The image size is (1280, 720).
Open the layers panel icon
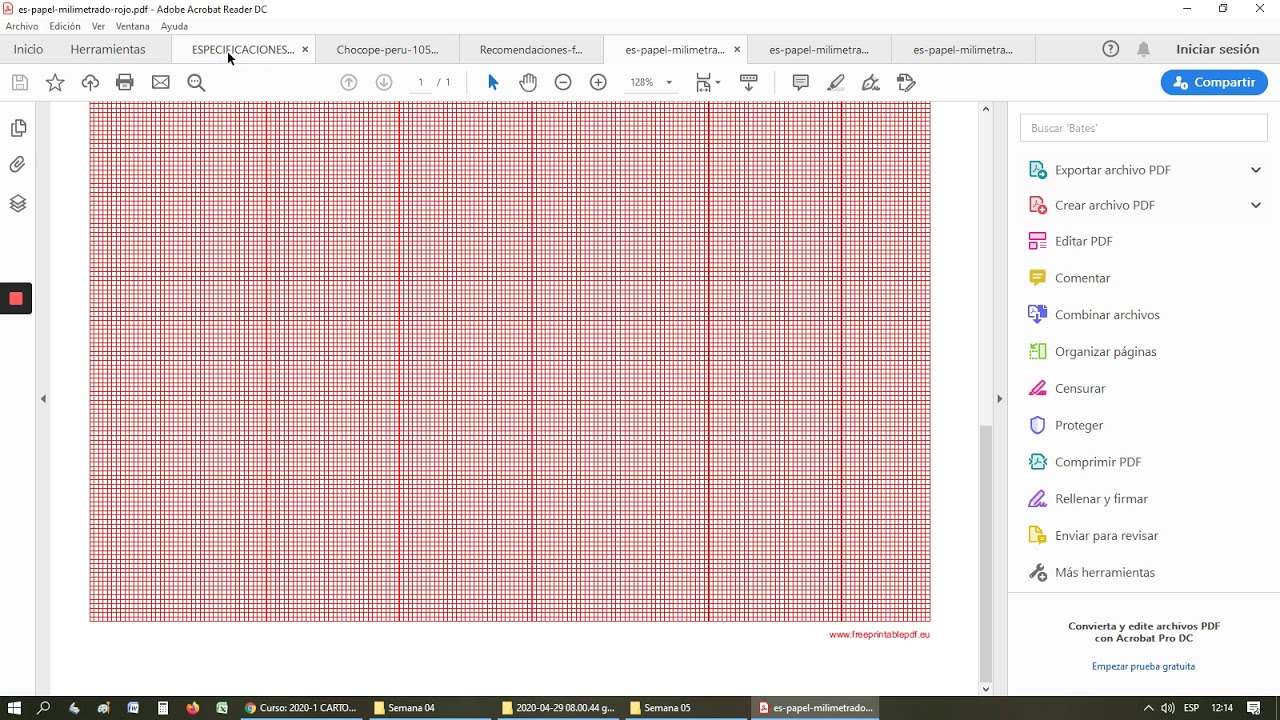(18, 204)
